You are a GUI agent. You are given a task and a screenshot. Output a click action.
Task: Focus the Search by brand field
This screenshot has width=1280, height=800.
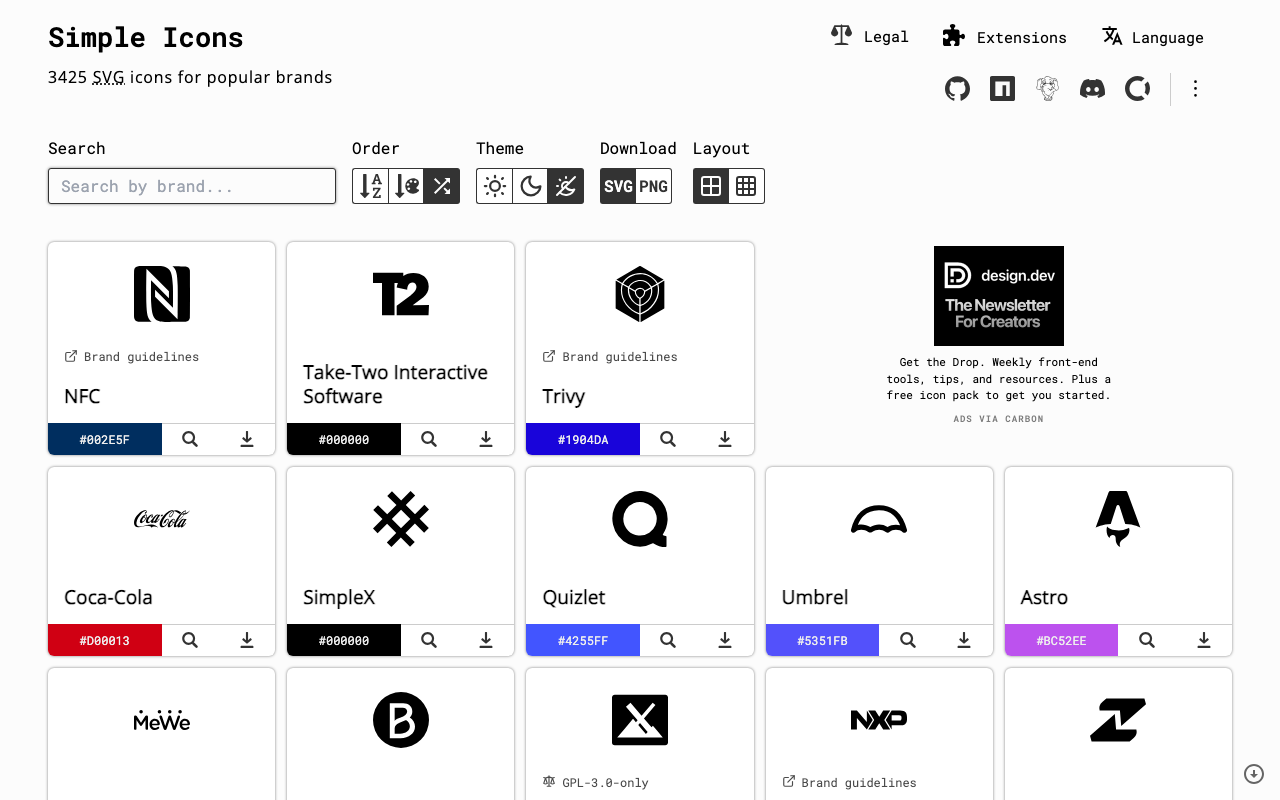pos(192,186)
